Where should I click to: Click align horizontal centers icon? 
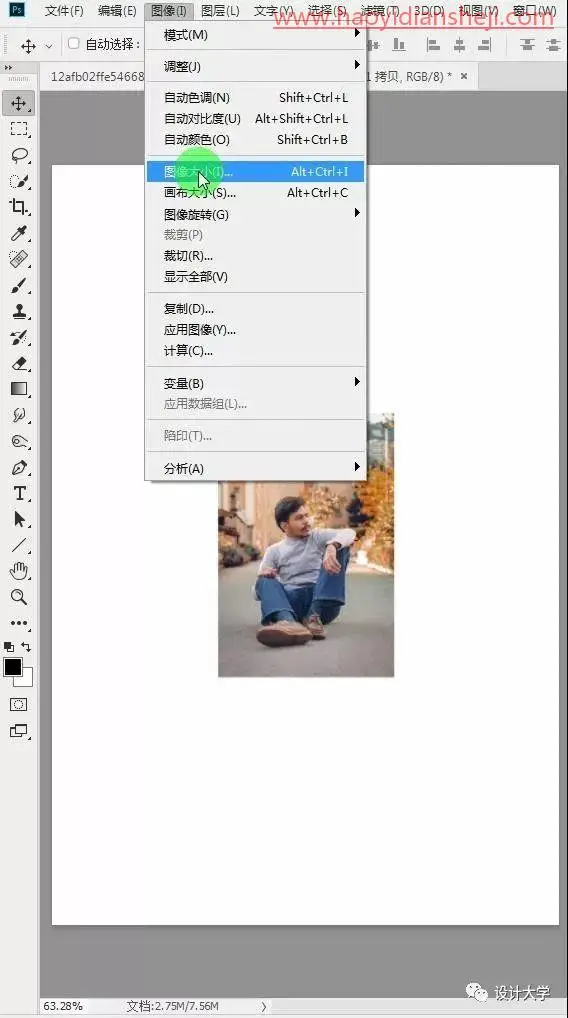coord(459,45)
